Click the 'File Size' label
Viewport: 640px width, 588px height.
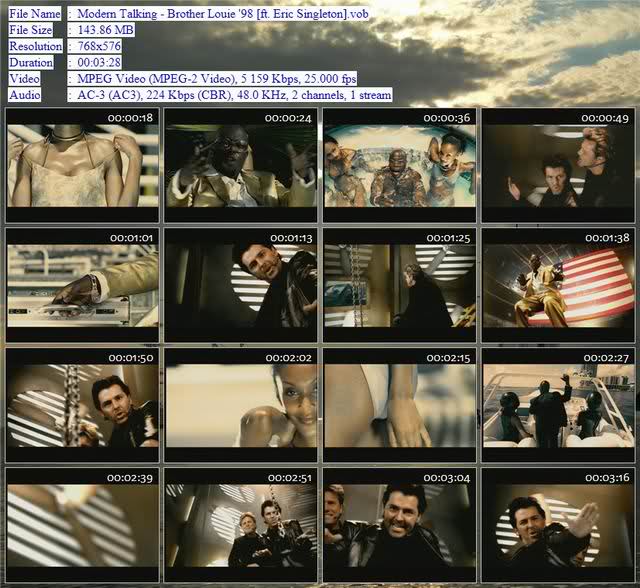pos(31,30)
